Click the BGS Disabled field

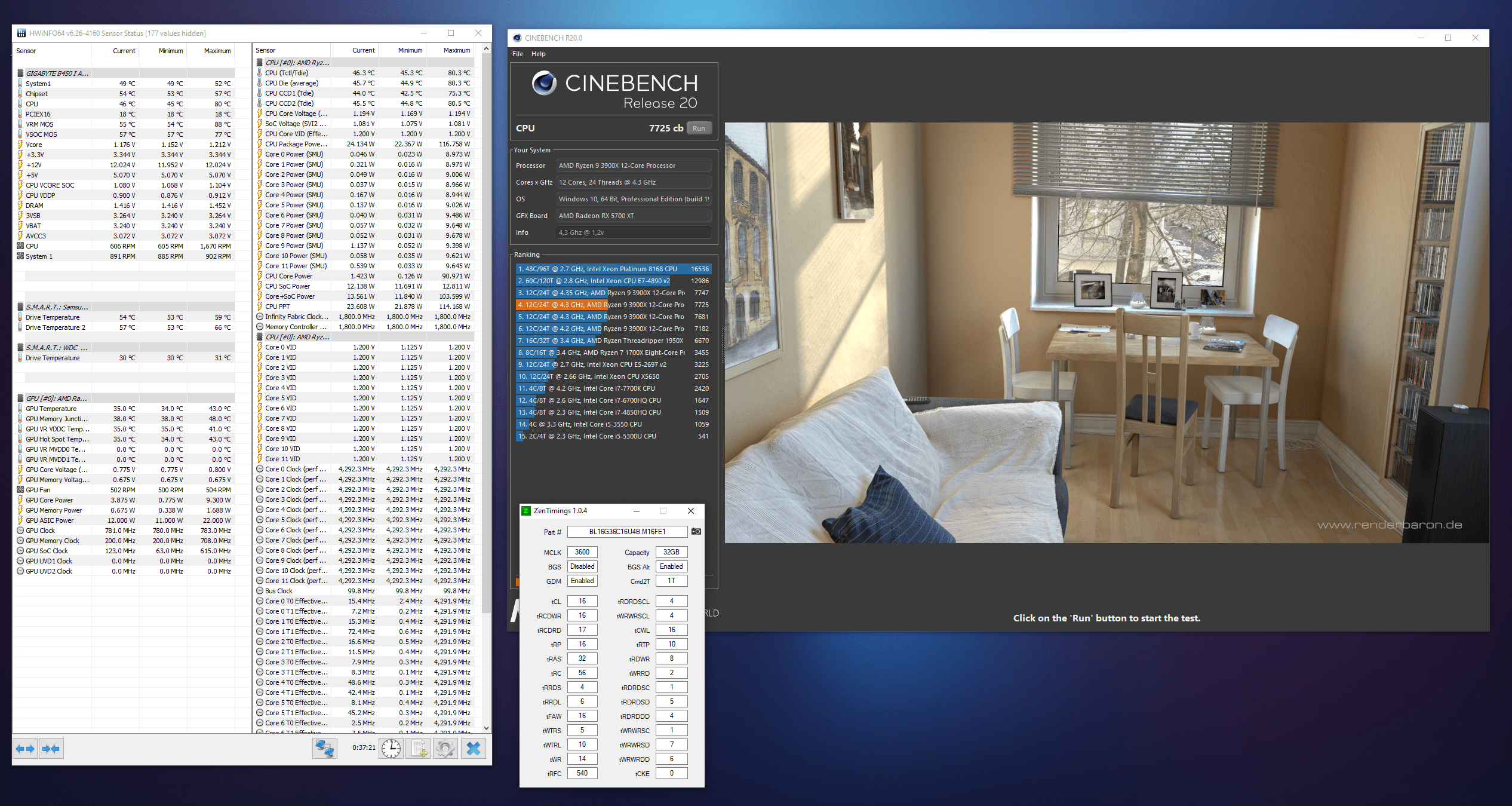click(582, 566)
